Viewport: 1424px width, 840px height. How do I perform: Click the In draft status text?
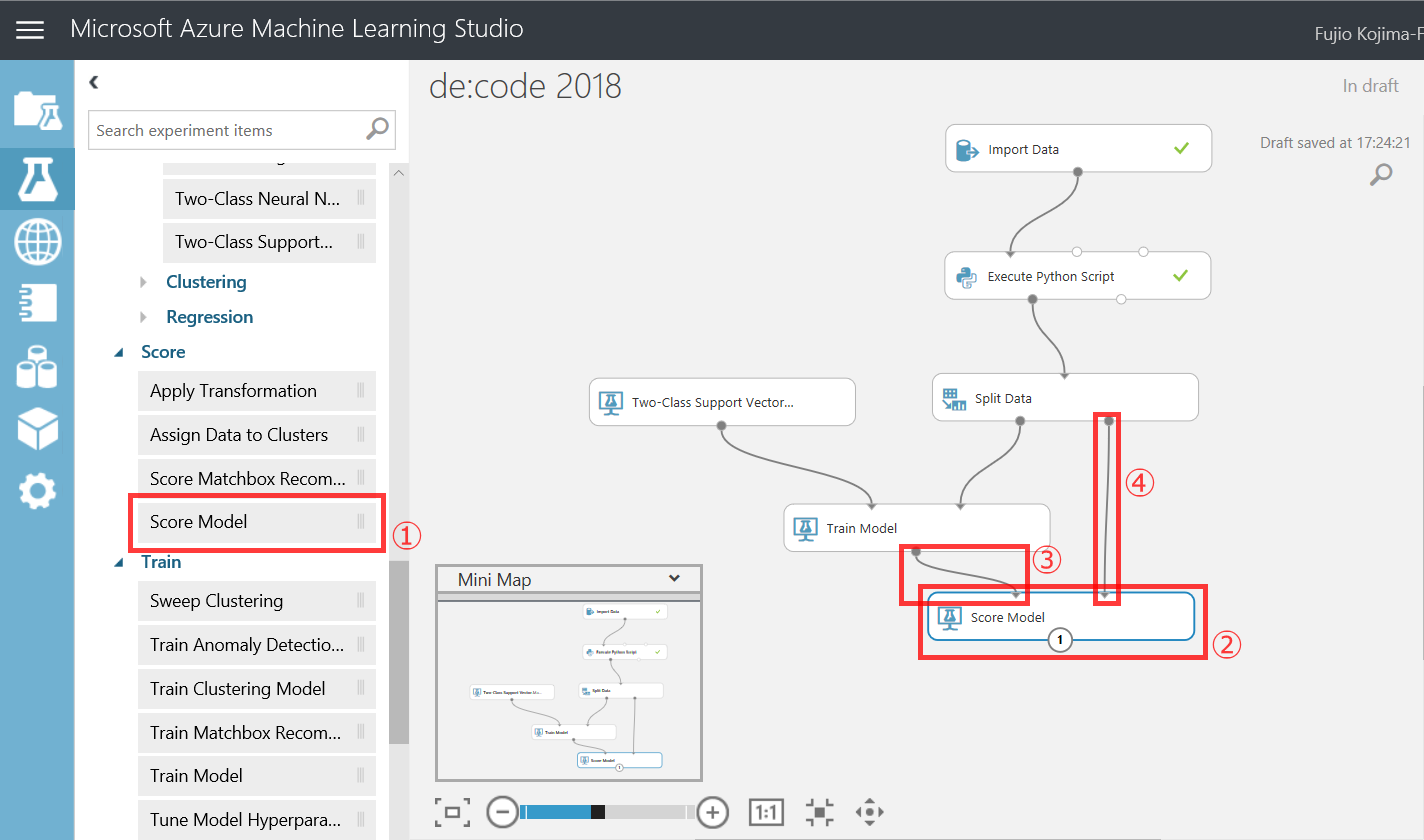[x=1370, y=86]
